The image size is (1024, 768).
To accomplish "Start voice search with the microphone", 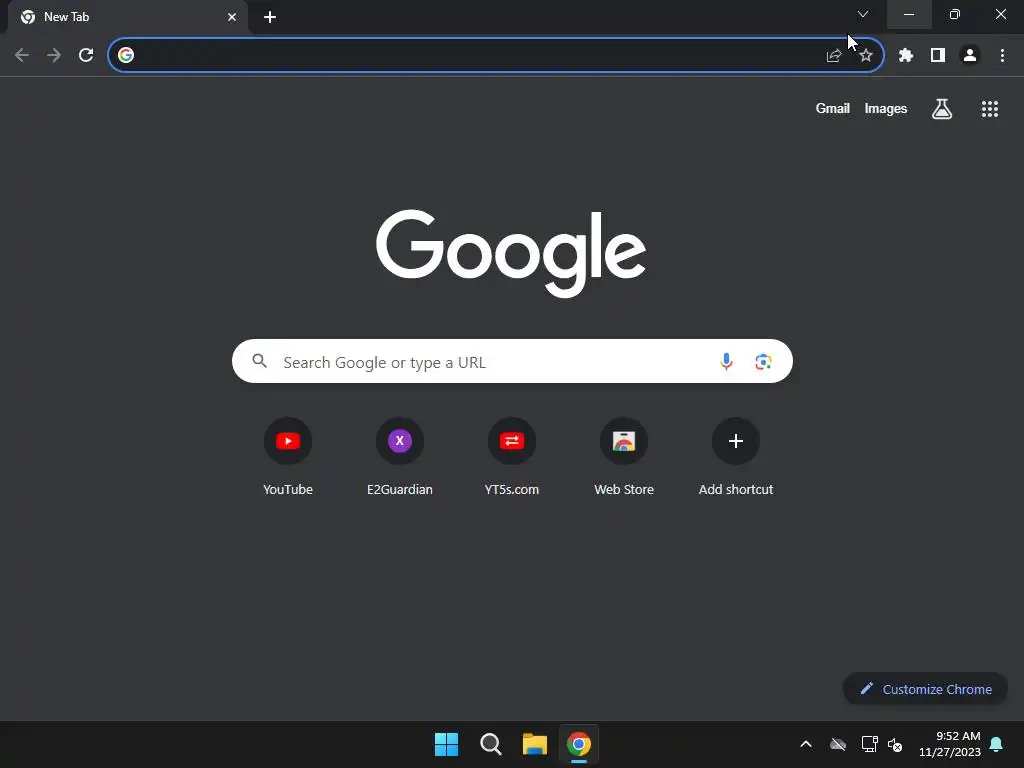I will click(726, 361).
